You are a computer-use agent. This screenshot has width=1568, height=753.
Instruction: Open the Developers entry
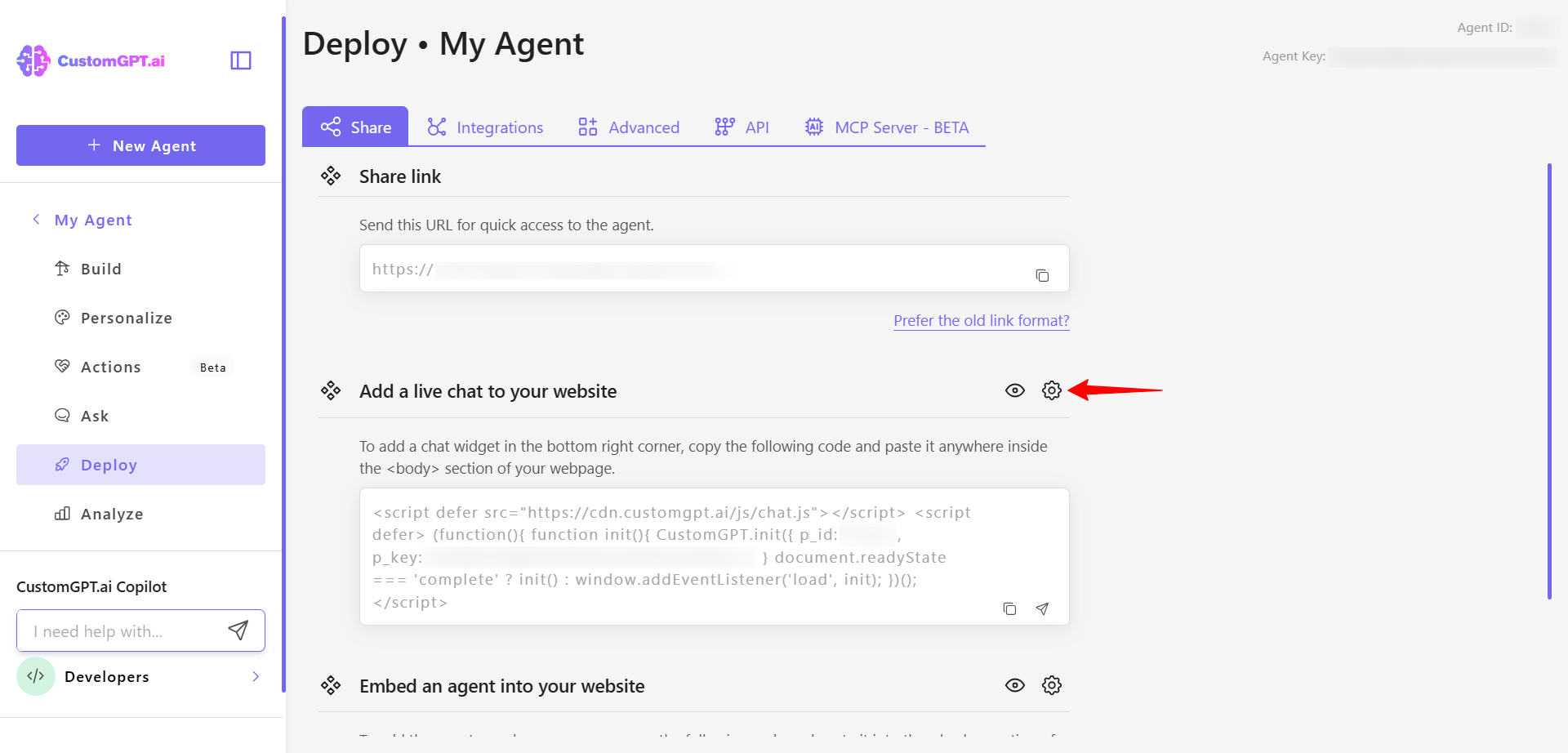140,676
